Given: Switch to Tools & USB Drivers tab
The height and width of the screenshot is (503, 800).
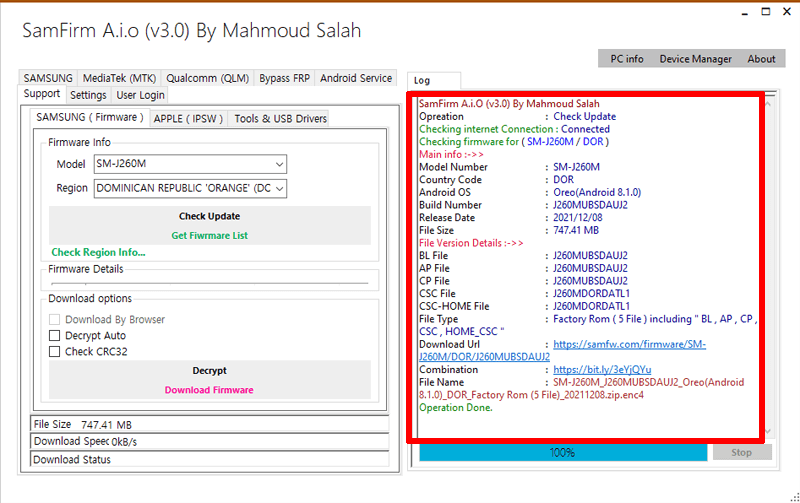Looking at the screenshot, I should point(280,118).
